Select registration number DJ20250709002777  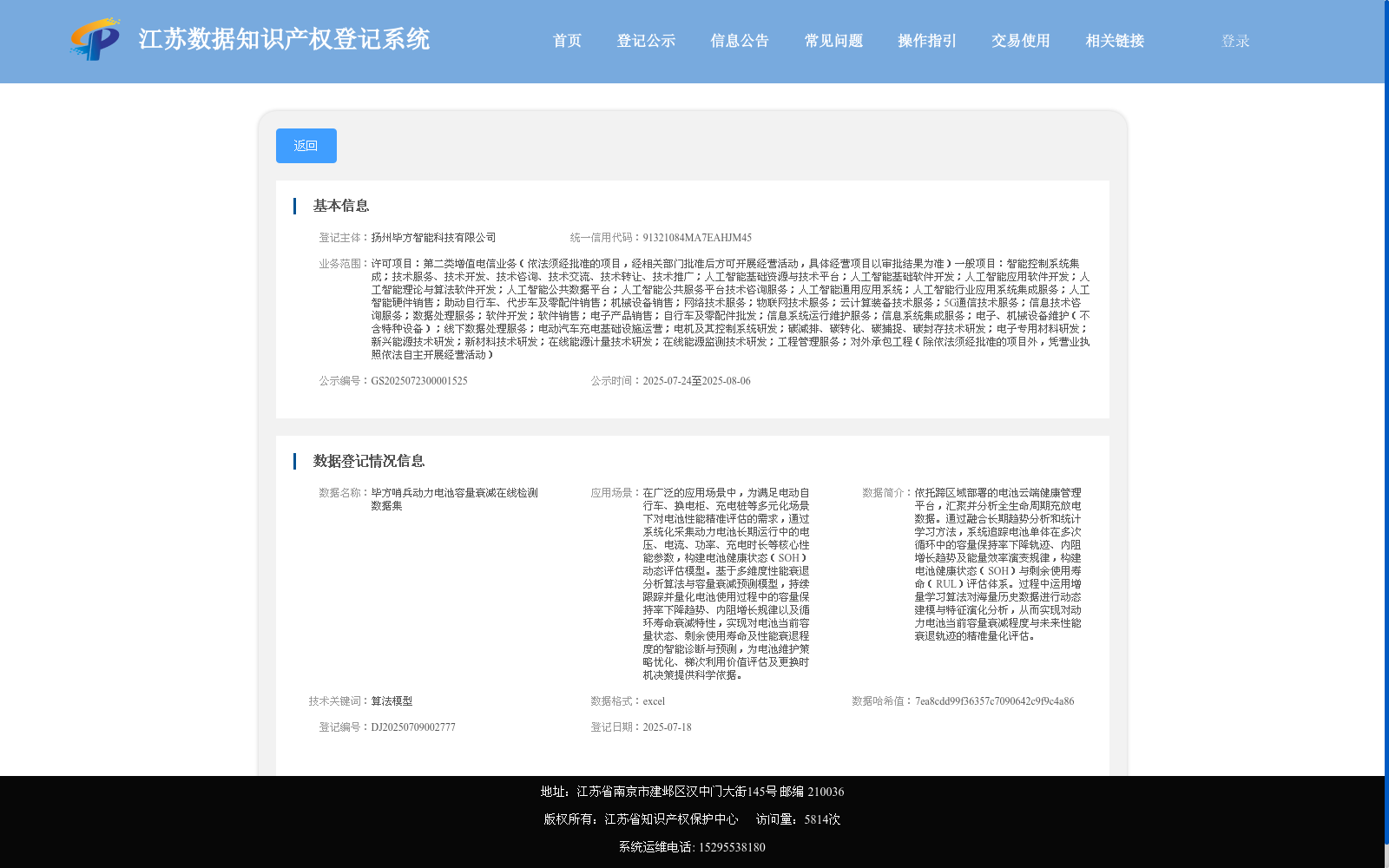click(413, 727)
